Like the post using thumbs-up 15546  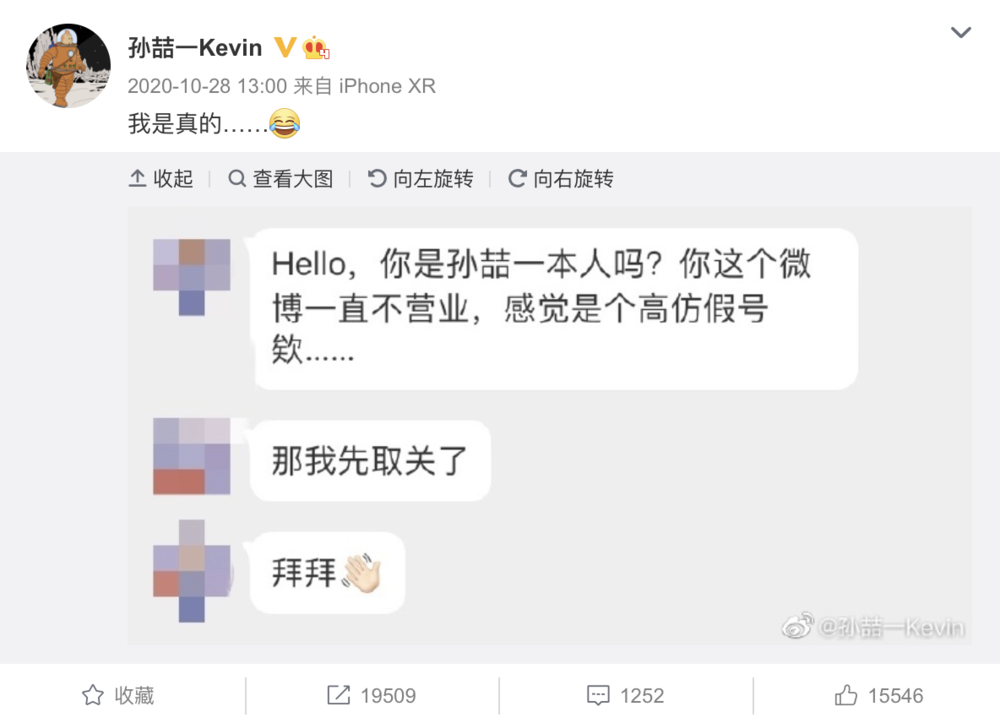click(x=847, y=695)
